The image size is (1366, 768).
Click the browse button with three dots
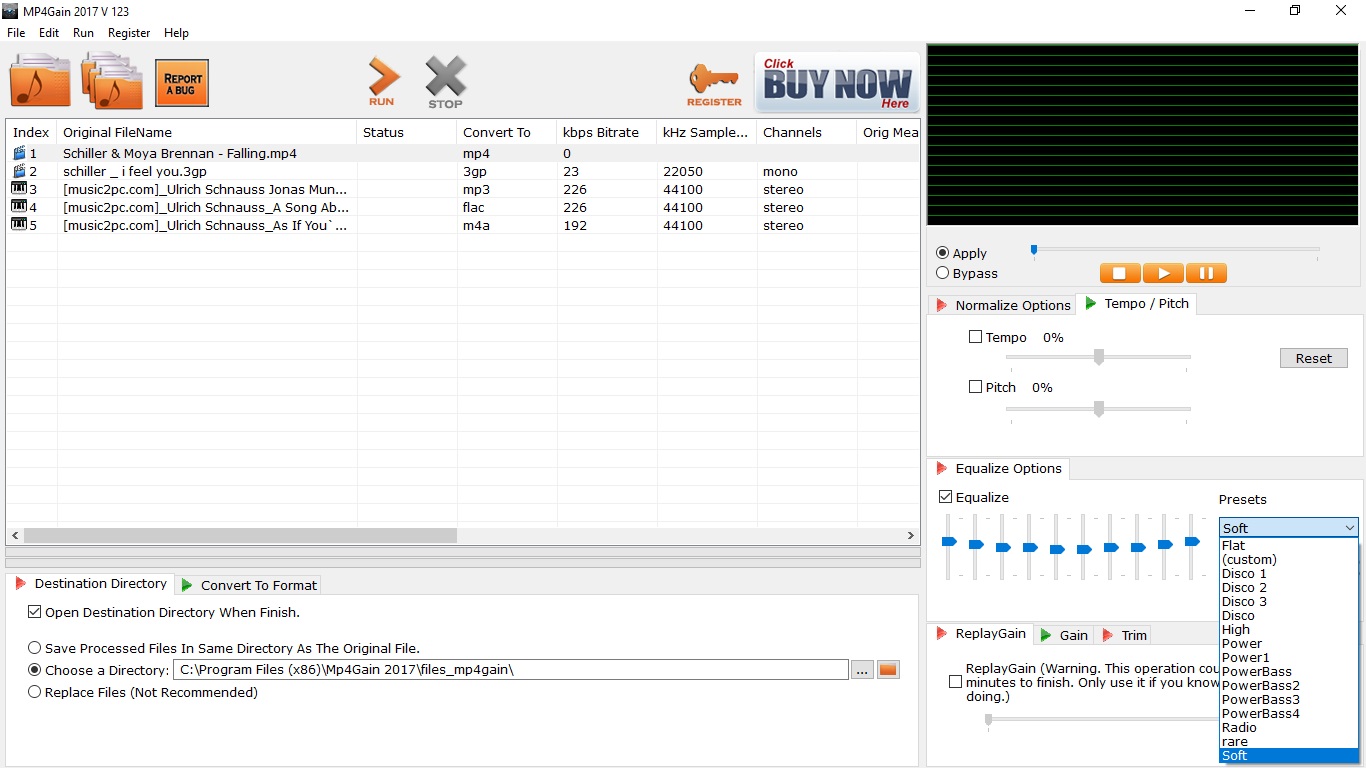tap(862, 670)
